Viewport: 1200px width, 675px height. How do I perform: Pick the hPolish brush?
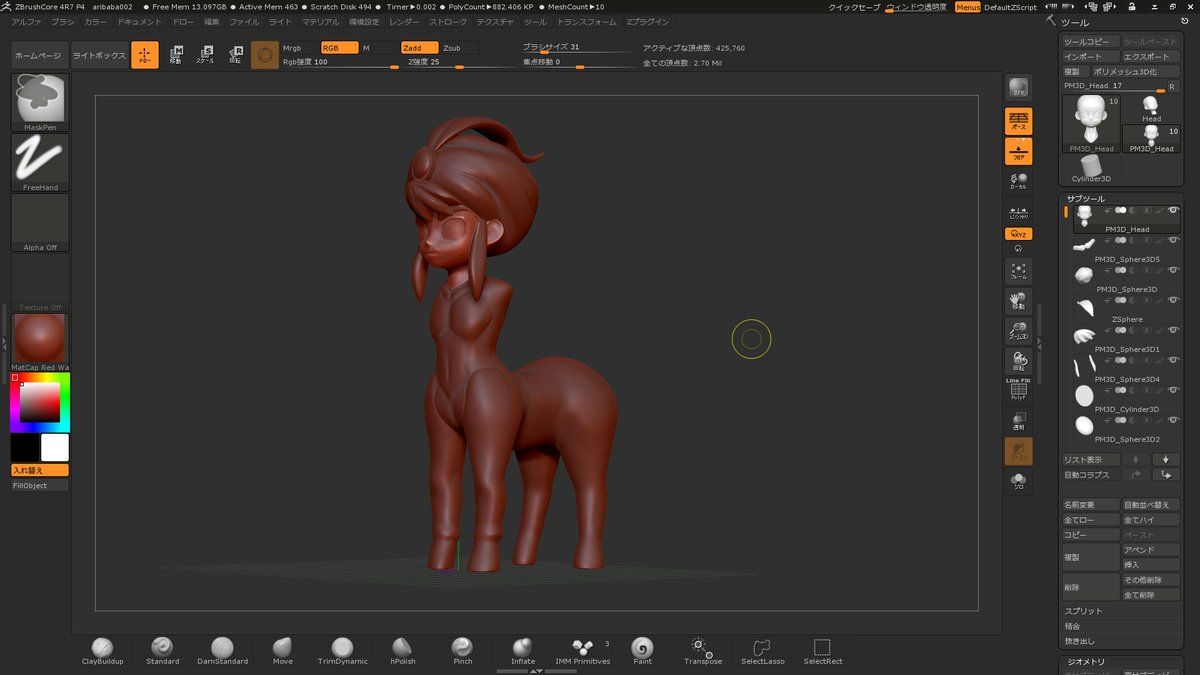(x=402, y=650)
